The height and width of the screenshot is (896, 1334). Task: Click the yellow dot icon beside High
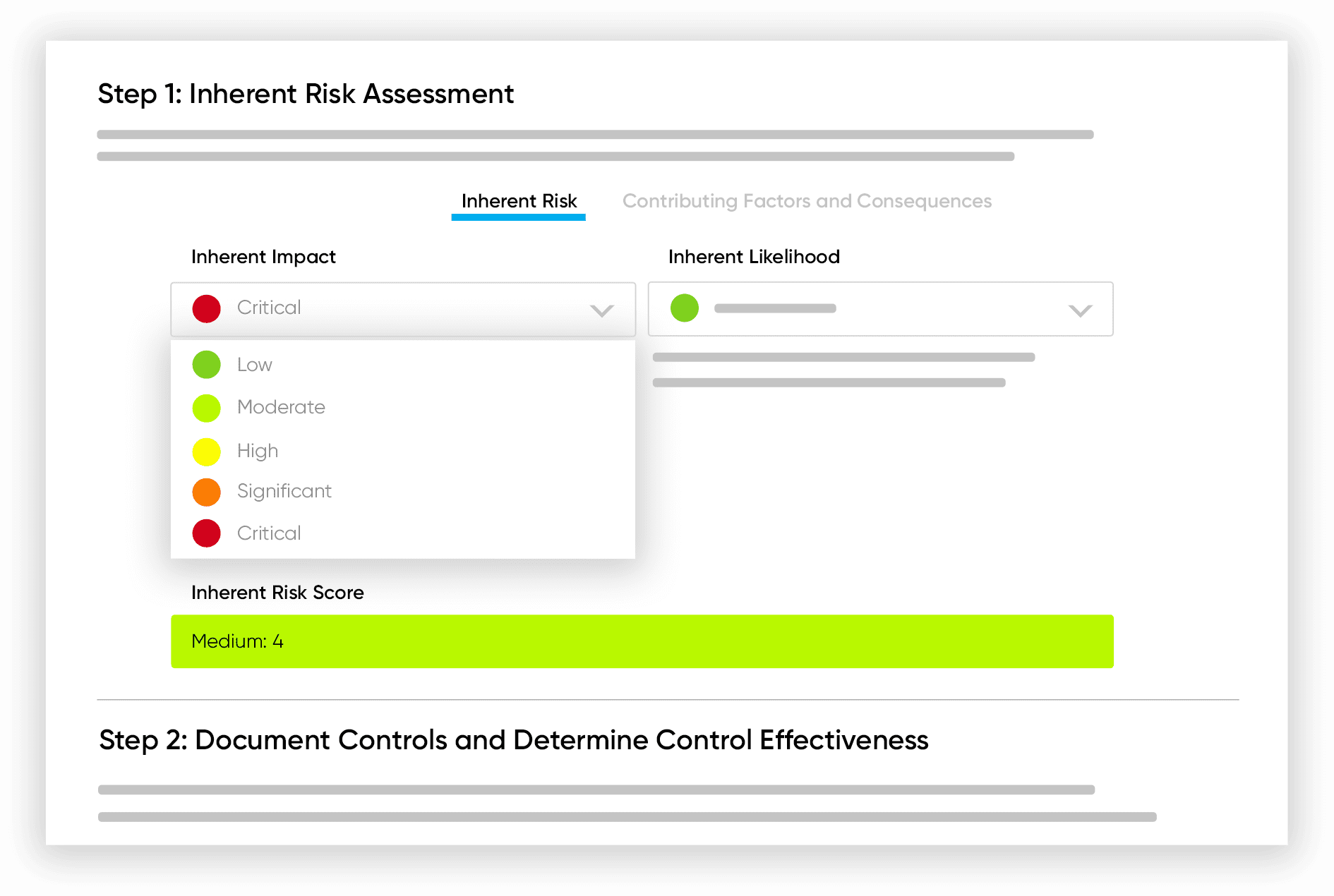pos(205,451)
